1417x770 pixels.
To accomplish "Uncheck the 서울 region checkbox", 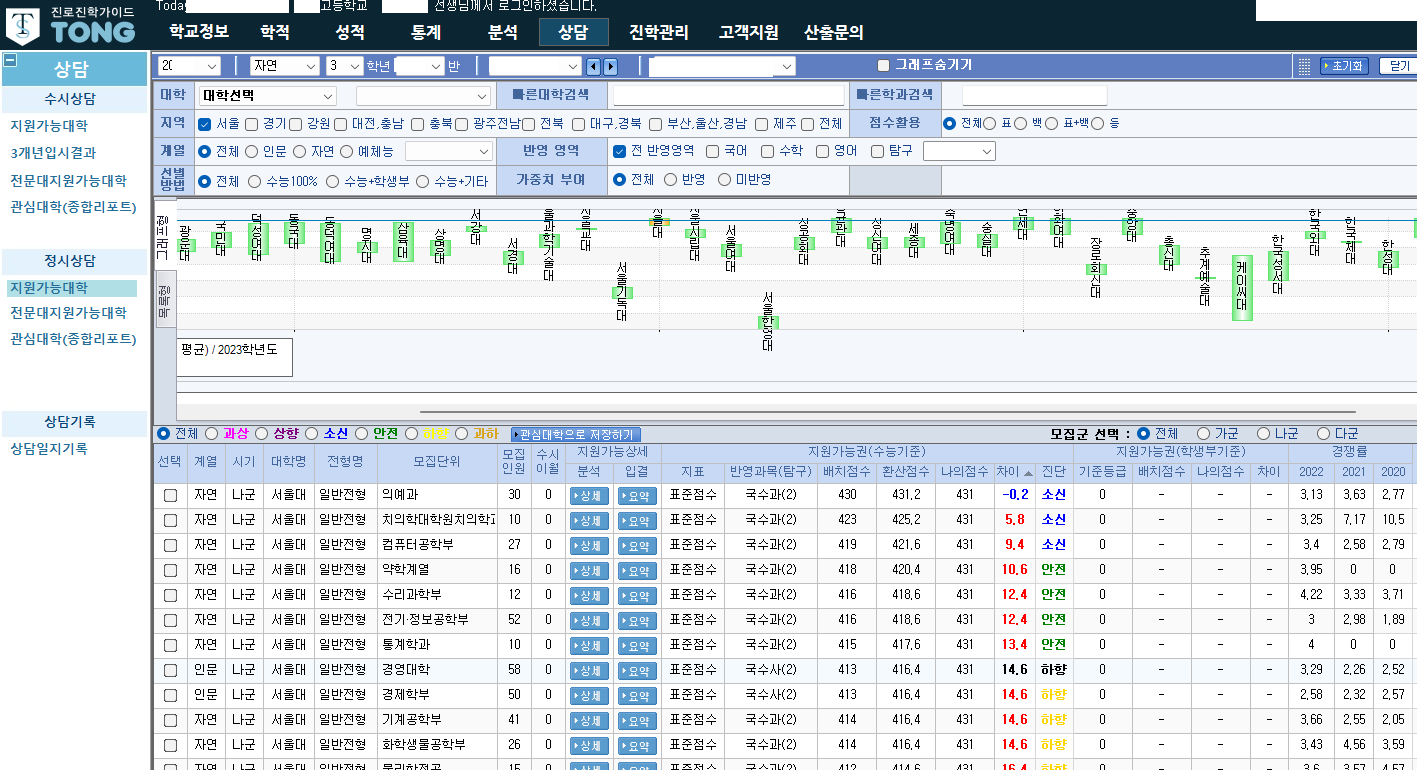I will (x=204, y=124).
